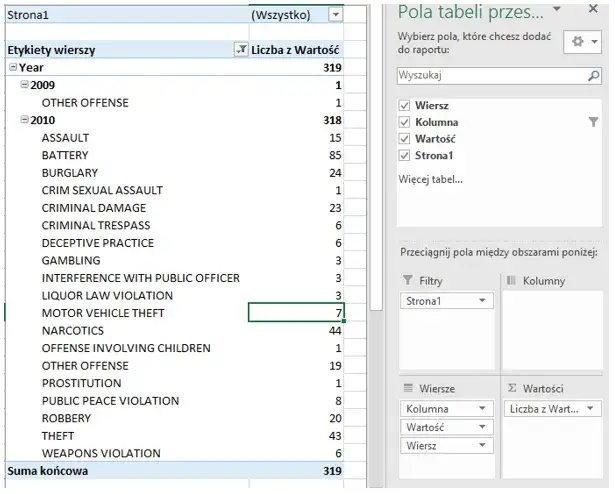Open the Kolumna field menu in Wiersze area
The image size is (615, 494).
click(x=484, y=408)
